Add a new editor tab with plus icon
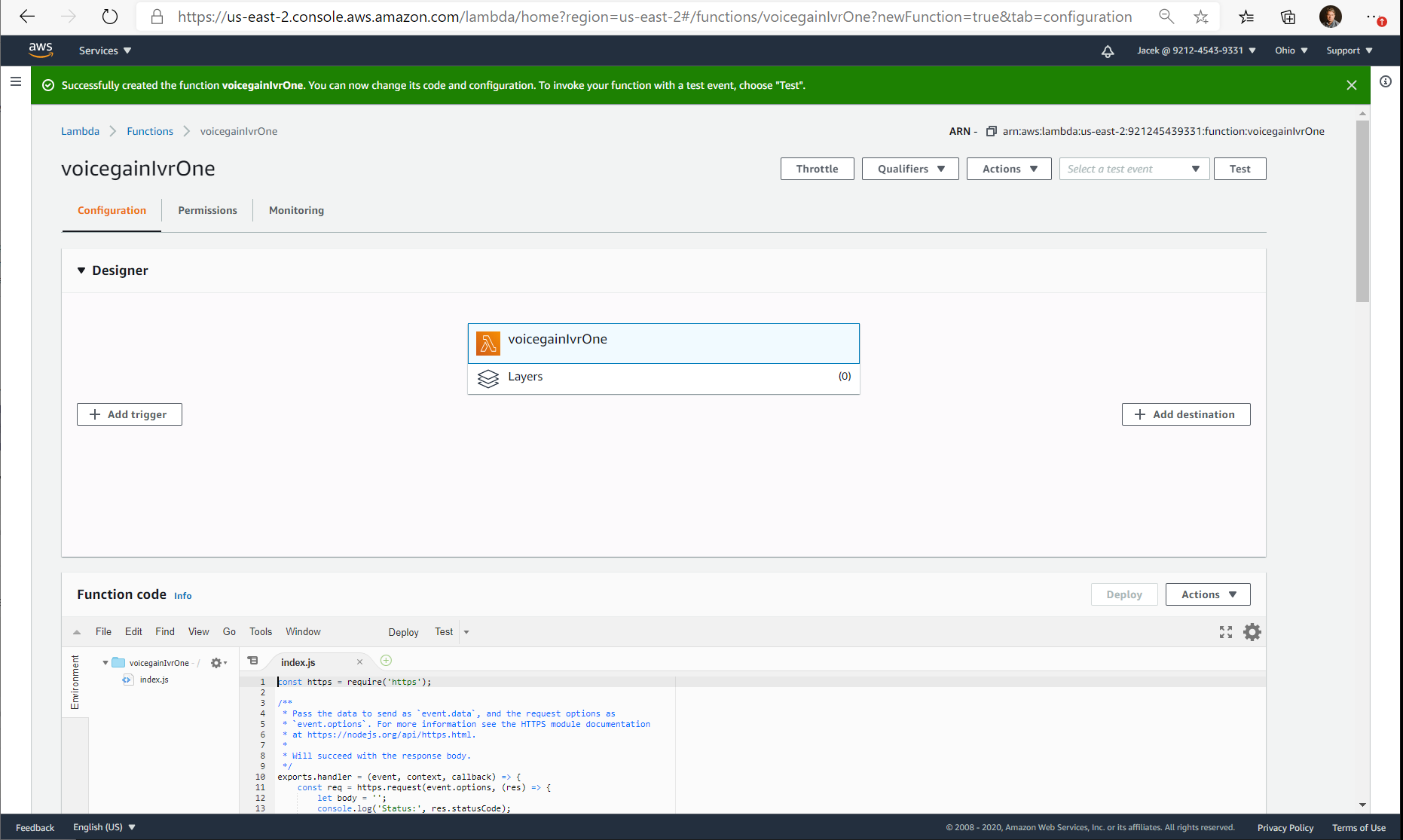The width and height of the screenshot is (1403, 840). (x=386, y=661)
